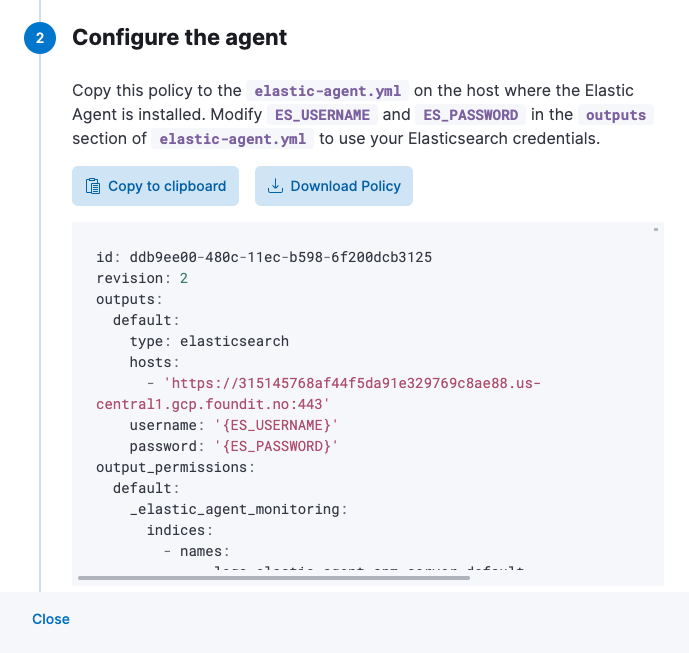Click the Configure the agent heading
Viewport: 689px width, 653px height.
click(x=180, y=38)
